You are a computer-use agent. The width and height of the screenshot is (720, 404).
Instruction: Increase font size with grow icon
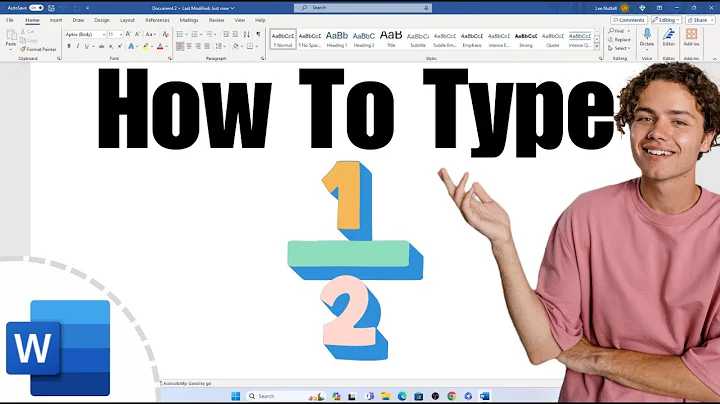click(128, 34)
